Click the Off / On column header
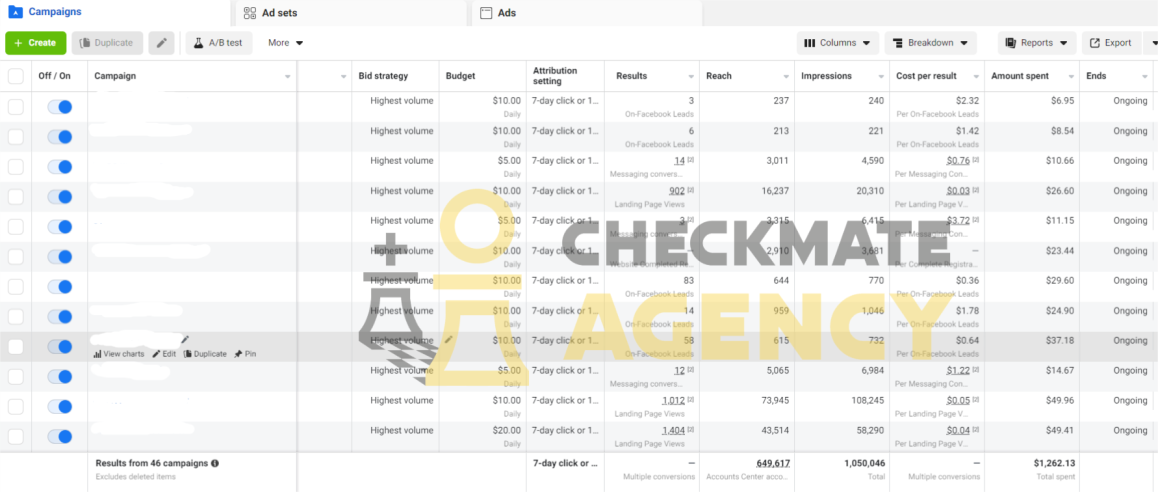This screenshot has width=1158, height=492. (x=55, y=76)
